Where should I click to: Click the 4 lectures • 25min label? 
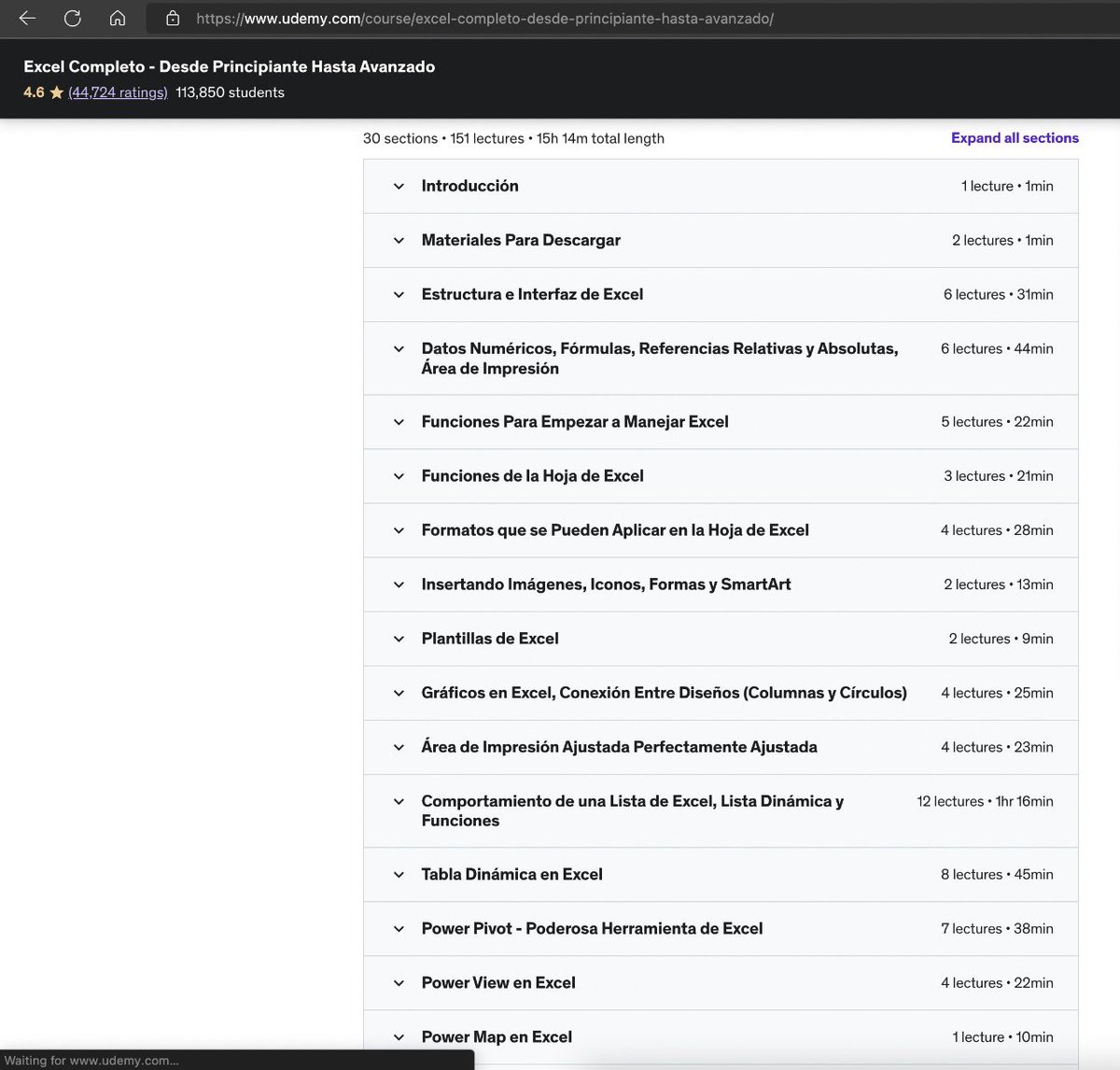tap(997, 693)
